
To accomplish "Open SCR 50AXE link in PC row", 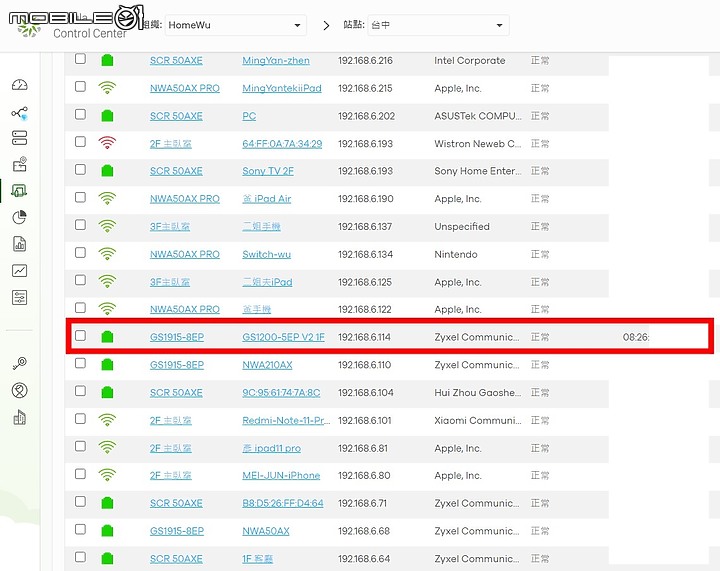I will coord(176,116).
